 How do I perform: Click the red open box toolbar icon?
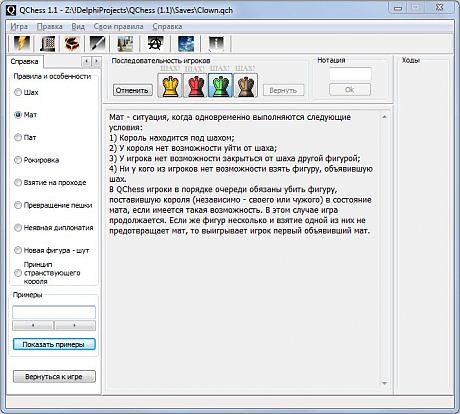coord(73,44)
